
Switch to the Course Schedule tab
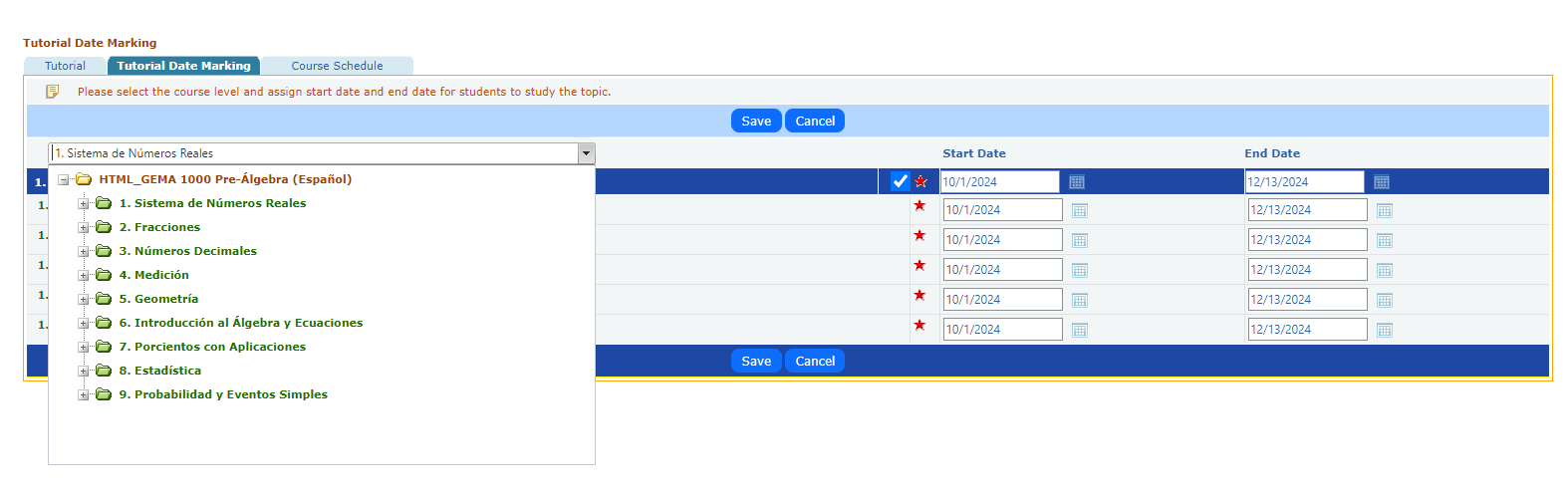tap(337, 66)
